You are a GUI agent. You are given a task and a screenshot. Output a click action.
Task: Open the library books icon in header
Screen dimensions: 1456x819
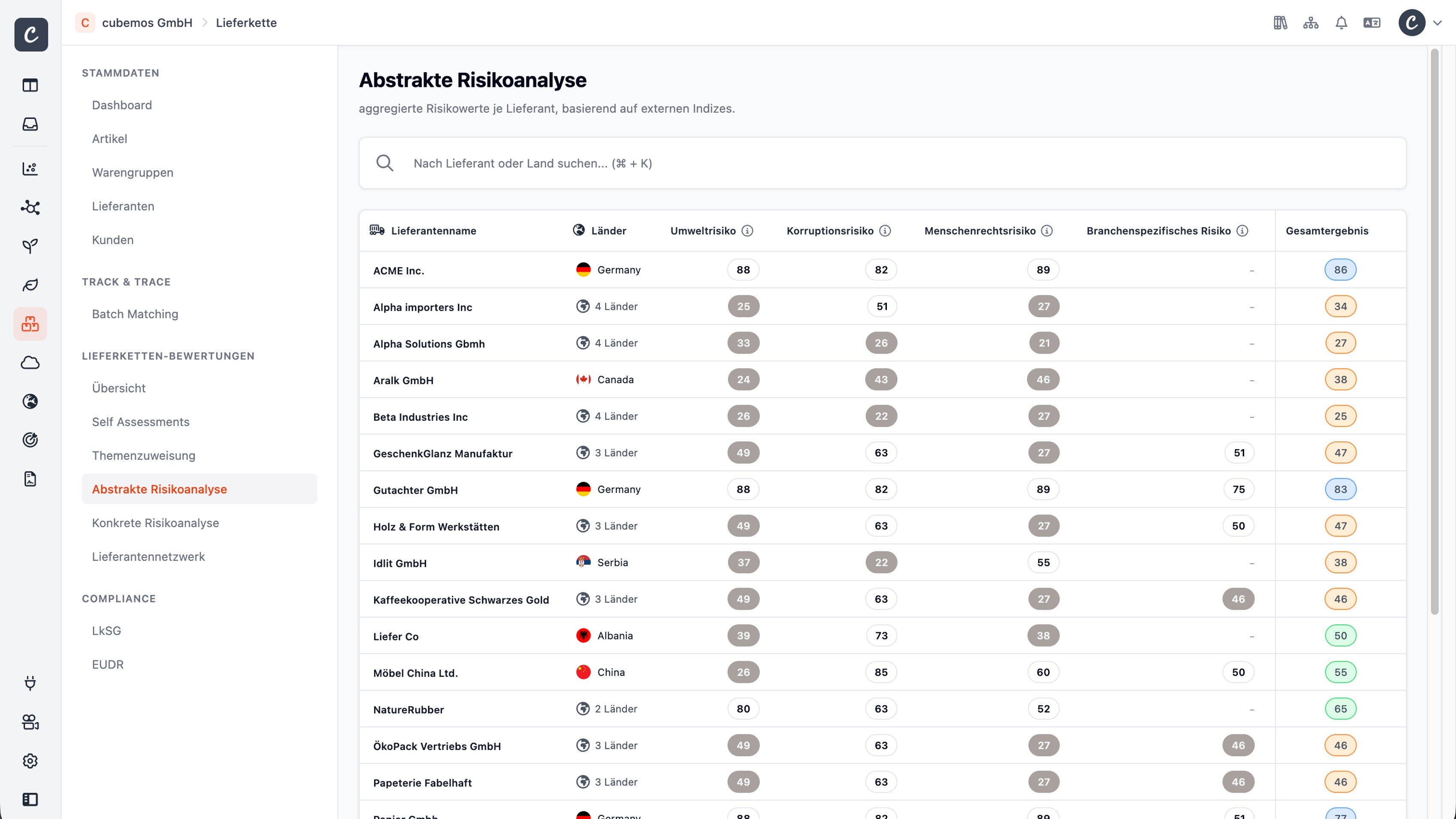[1280, 23]
